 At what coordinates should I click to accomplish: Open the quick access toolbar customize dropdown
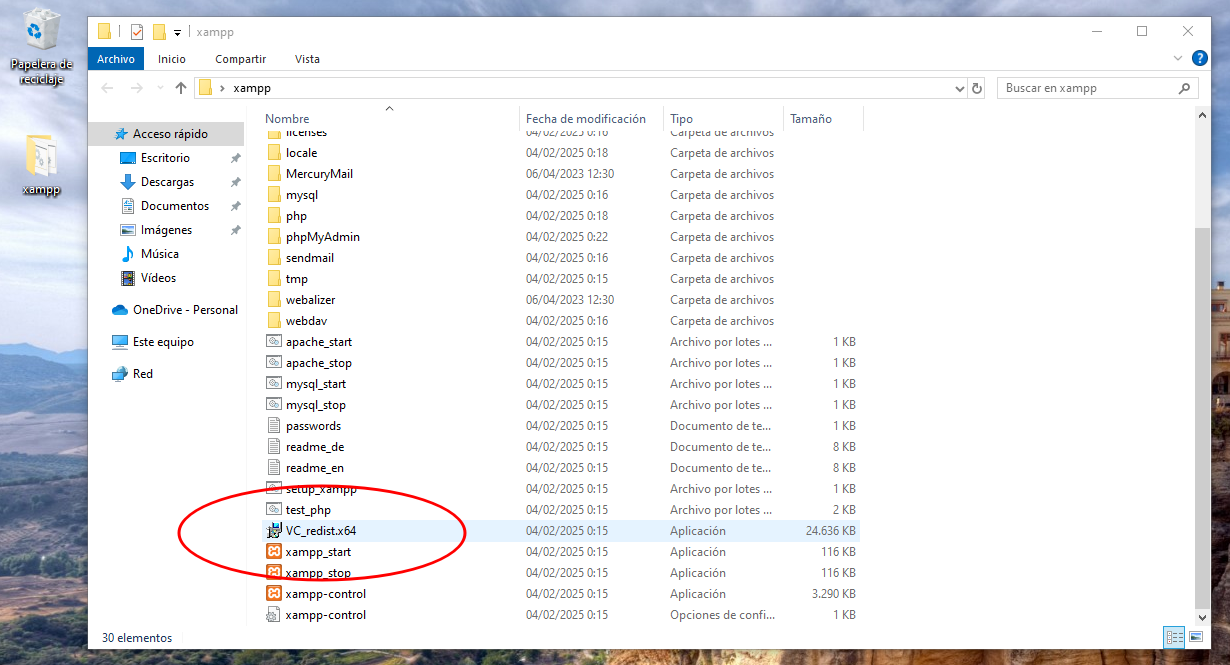pos(177,32)
